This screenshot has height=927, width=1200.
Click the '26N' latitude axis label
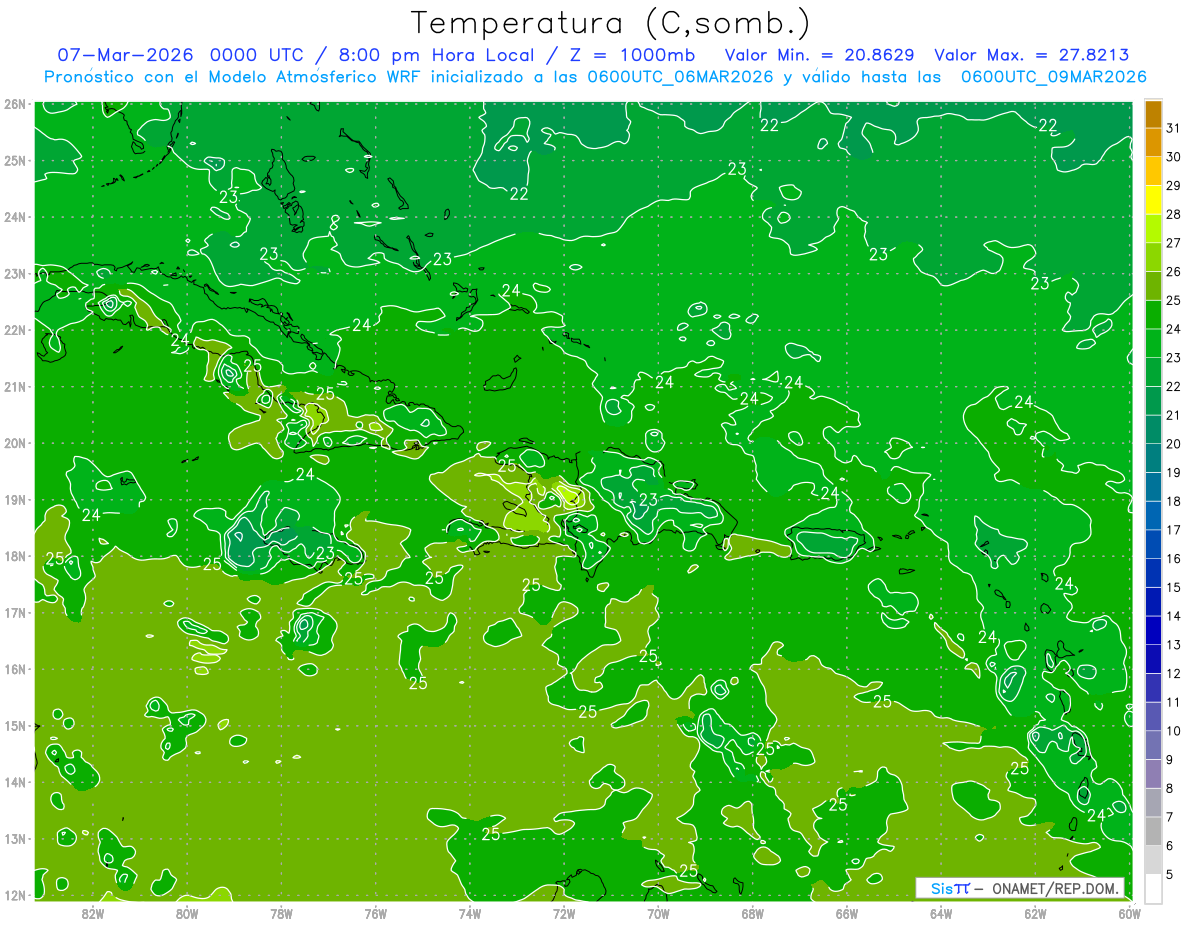[15, 104]
